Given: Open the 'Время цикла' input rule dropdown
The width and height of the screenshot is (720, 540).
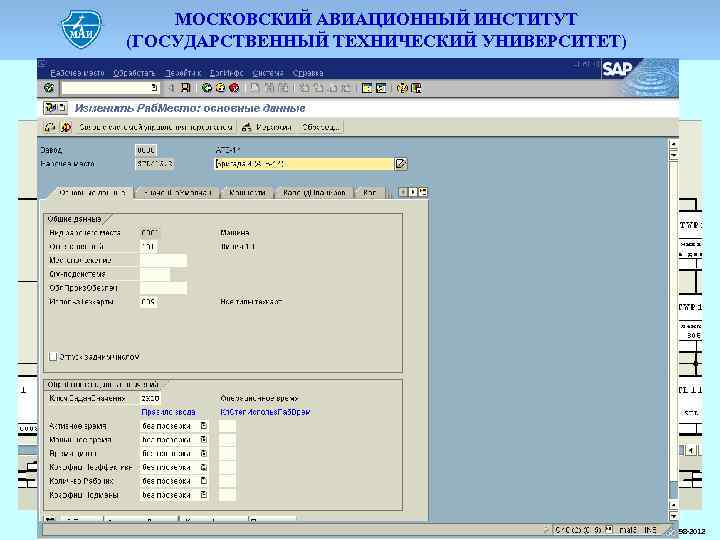Looking at the screenshot, I should (203, 453).
